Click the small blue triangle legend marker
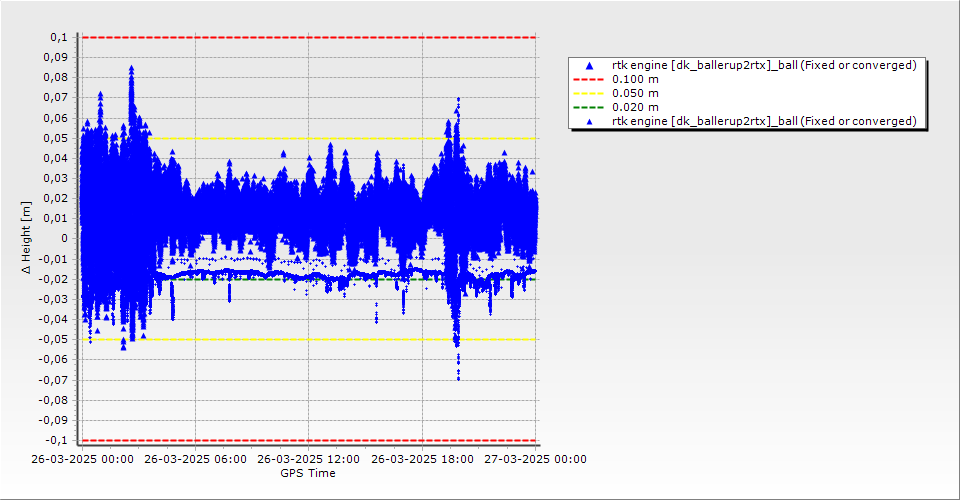This screenshot has width=960, height=500. coord(590,122)
